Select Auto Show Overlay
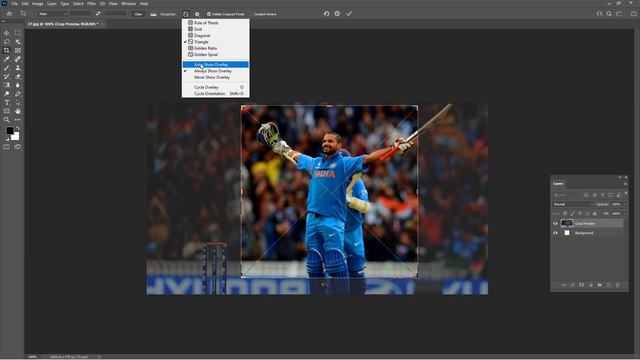The image size is (640, 360). coord(215,64)
